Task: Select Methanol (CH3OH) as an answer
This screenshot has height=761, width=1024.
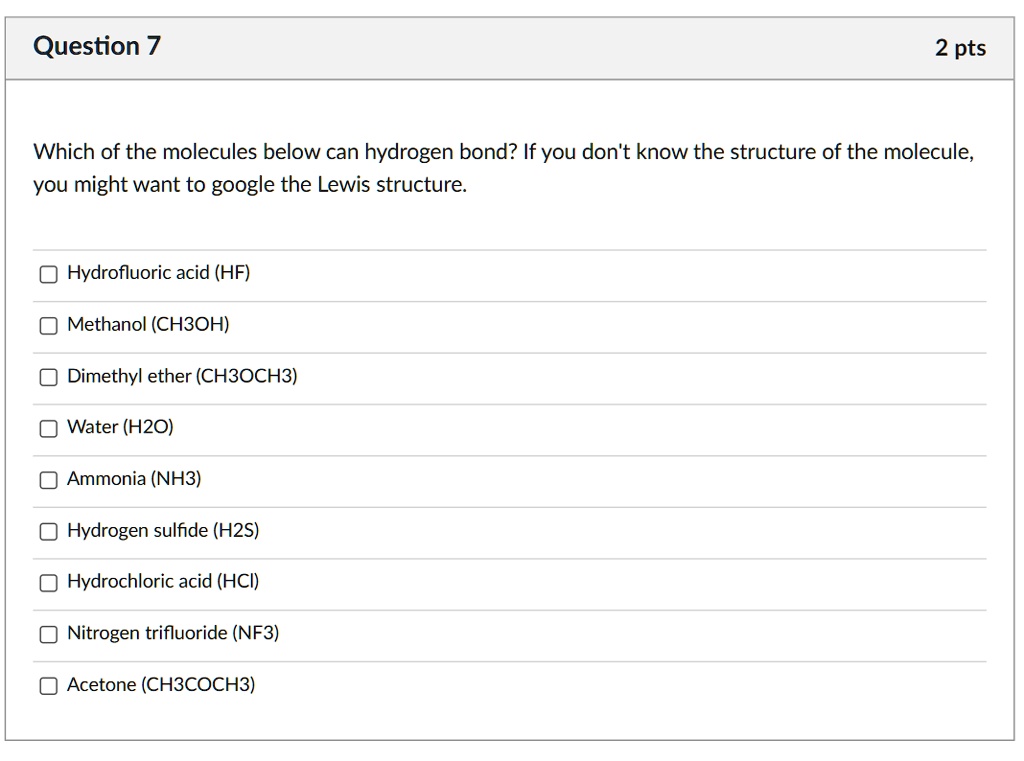Action: point(48,325)
